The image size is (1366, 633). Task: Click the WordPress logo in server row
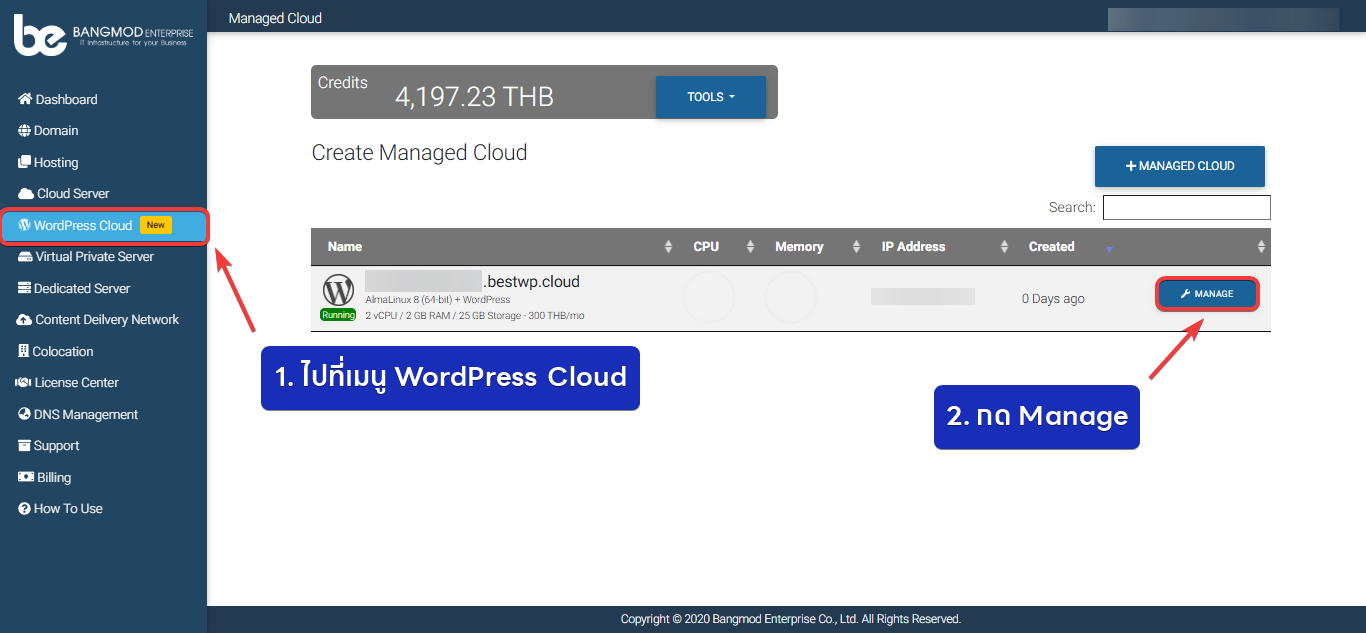[338, 290]
